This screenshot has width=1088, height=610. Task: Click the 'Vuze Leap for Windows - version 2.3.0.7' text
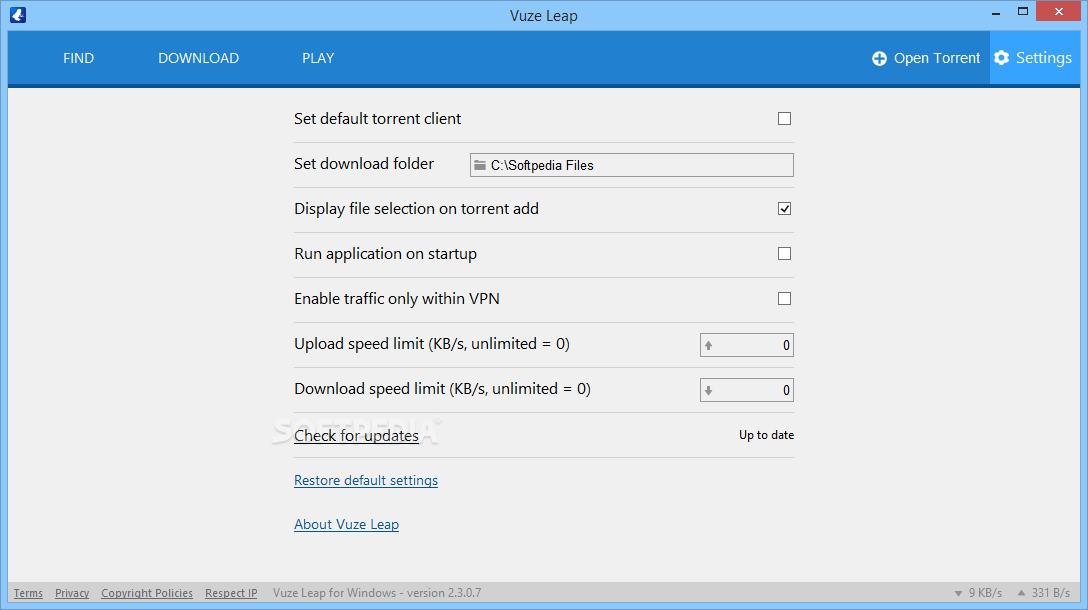pos(377,593)
